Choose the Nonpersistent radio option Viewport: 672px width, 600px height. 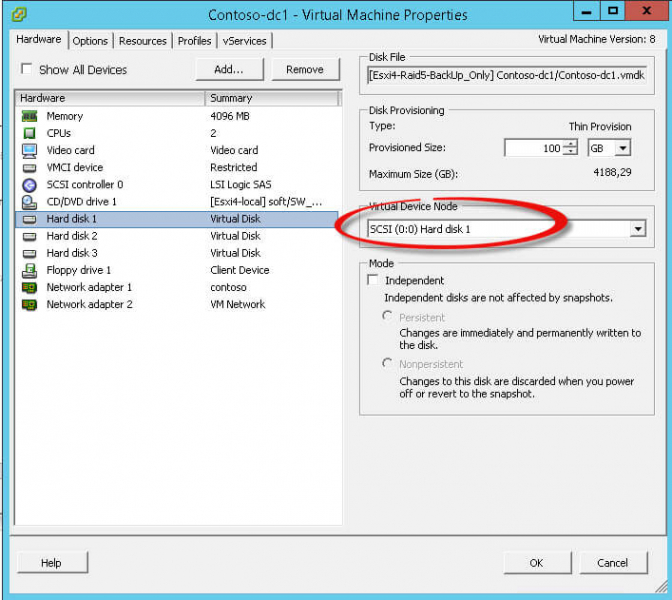tap(388, 364)
